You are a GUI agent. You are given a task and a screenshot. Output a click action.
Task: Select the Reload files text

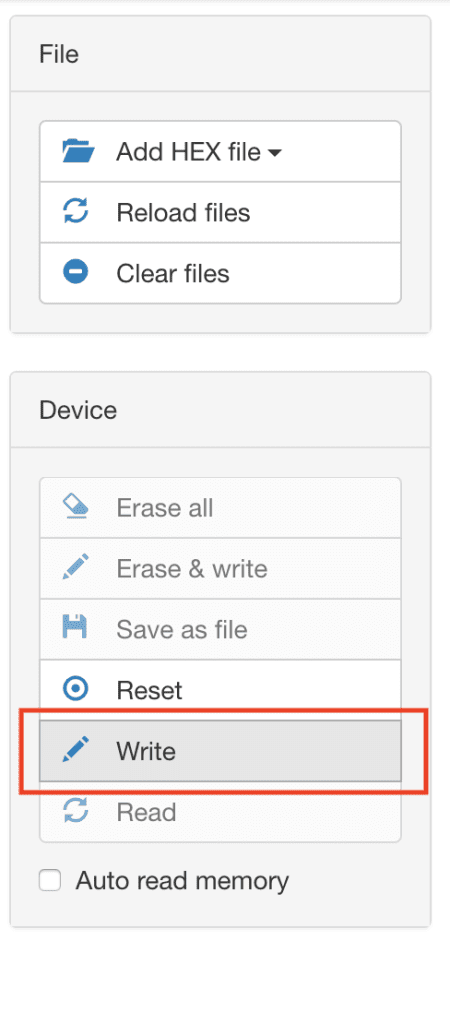184,213
